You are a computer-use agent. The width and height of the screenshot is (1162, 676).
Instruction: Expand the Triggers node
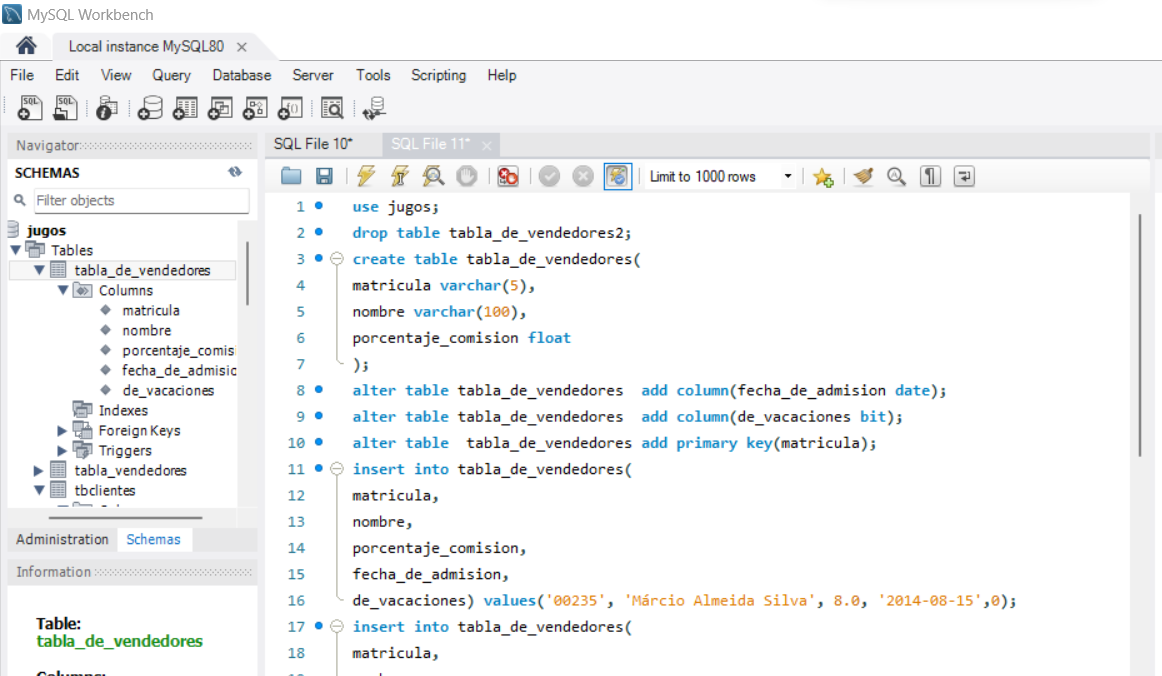[62, 450]
